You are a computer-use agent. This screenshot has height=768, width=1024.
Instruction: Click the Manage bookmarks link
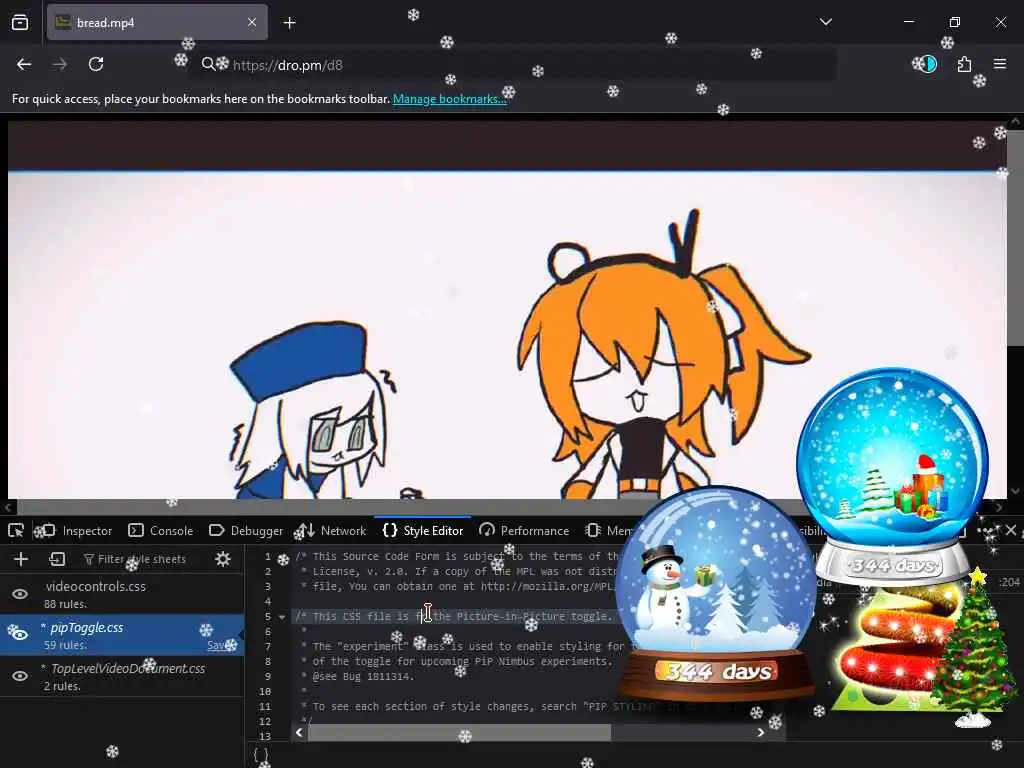(449, 99)
